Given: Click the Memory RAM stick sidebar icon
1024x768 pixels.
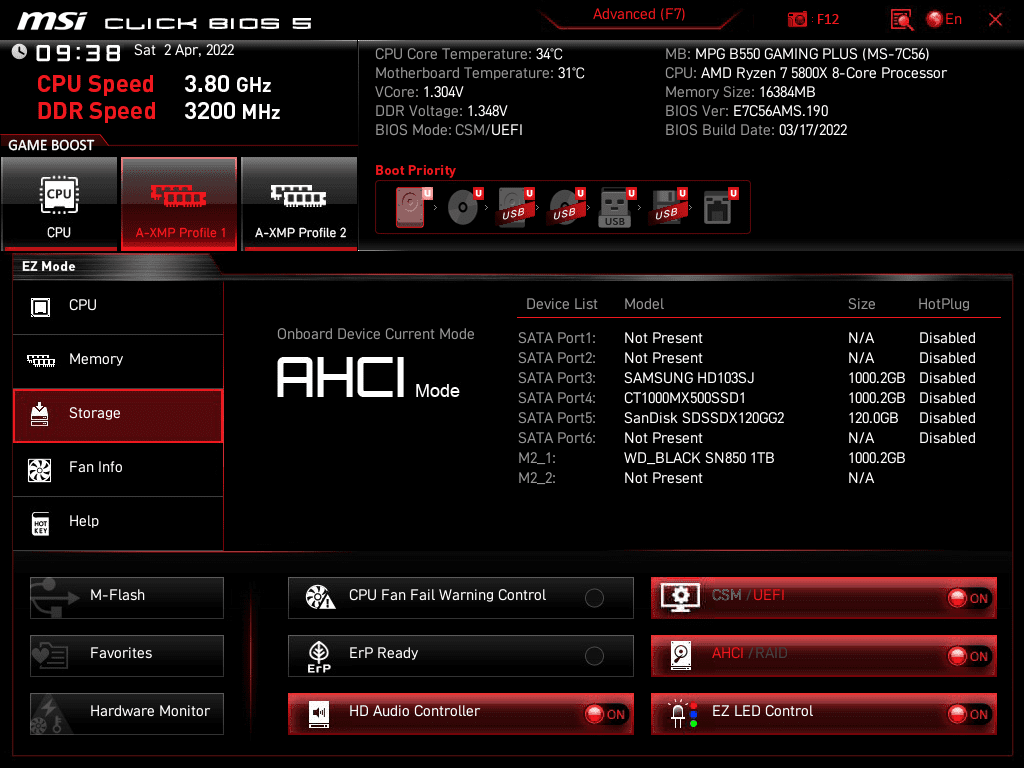Looking at the screenshot, I should [x=40, y=360].
